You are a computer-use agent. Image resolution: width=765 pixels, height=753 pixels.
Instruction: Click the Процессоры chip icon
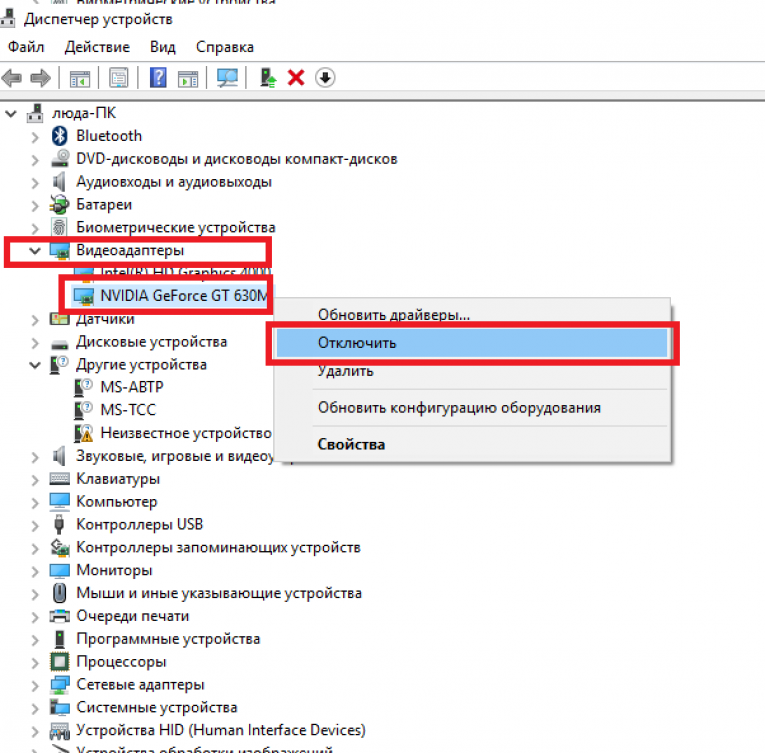click(60, 661)
